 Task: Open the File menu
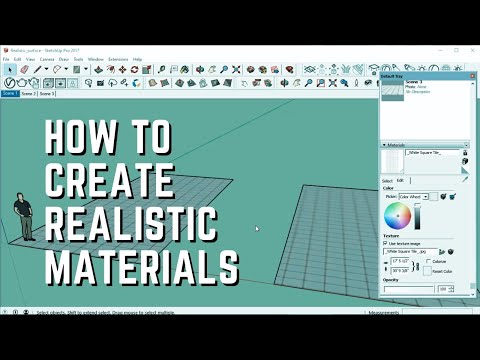pos(6,59)
